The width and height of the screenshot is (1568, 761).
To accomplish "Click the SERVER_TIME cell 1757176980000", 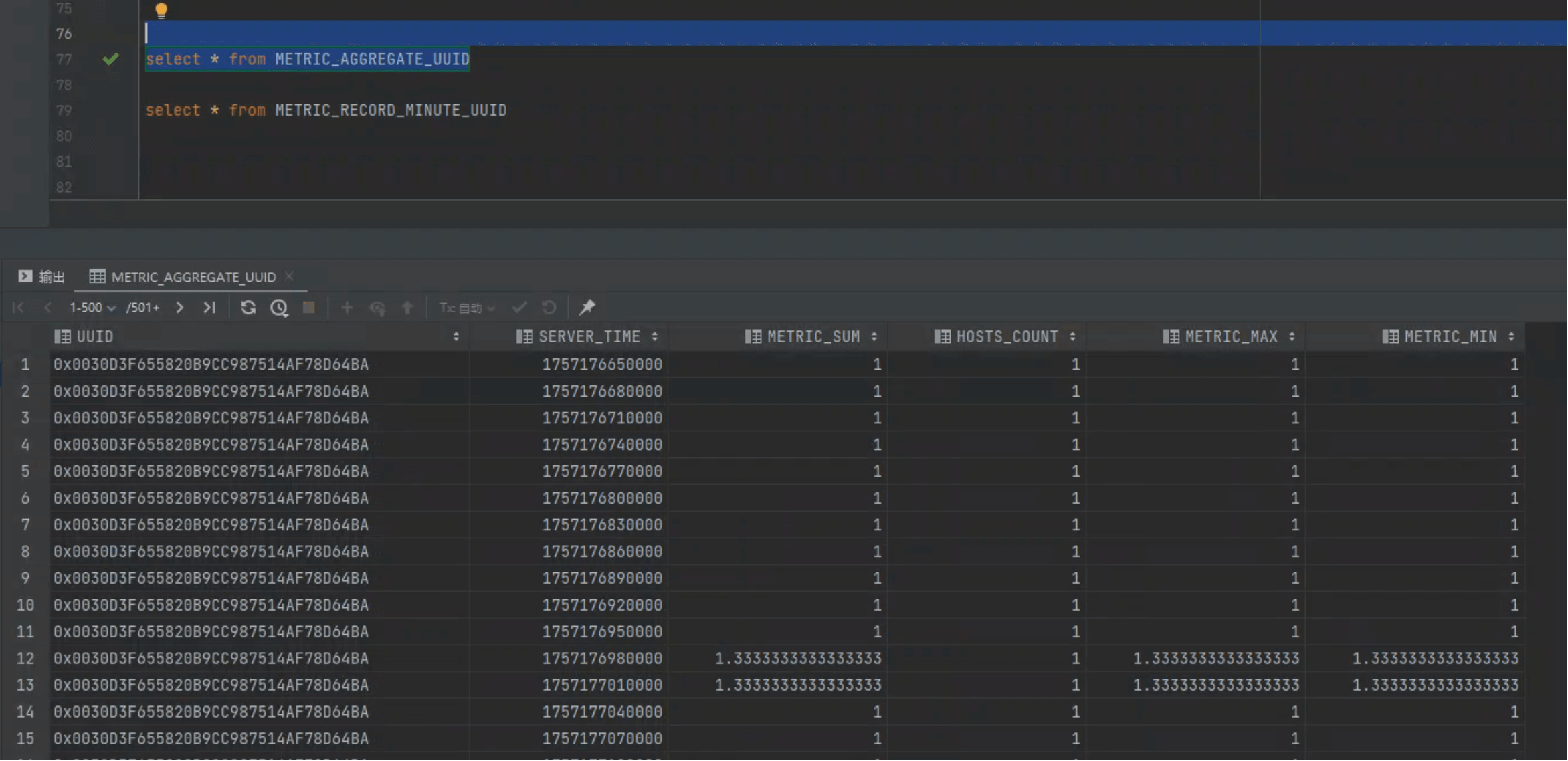I will tap(569, 659).
